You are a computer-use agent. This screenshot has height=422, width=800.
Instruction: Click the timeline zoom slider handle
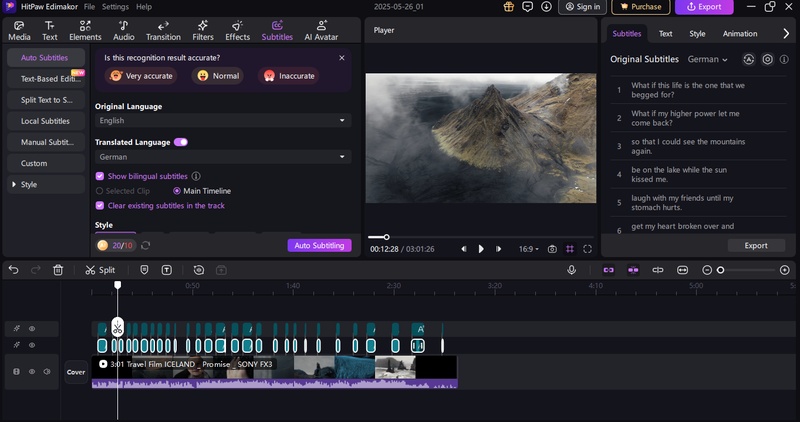[x=720, y=270]
